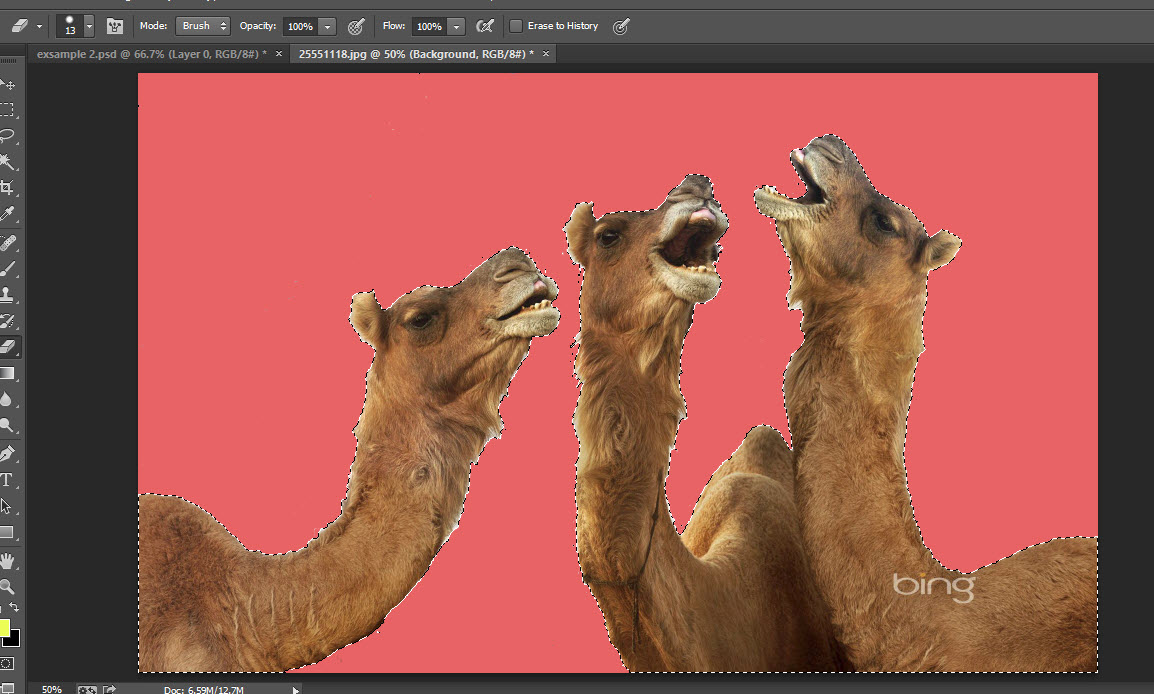Switch to the exsample 2.psd tab
This screenshot has width=1154, height=694.
click(151, 53)
